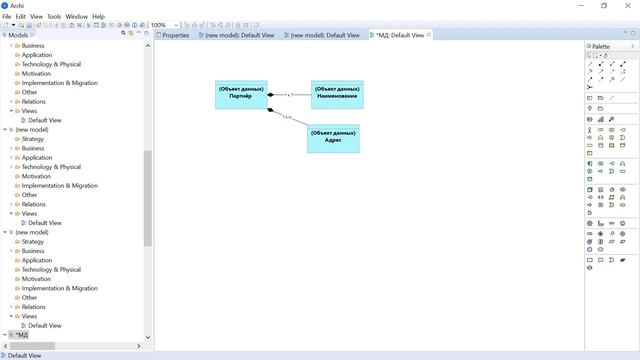Maximize the diagram editor area
This screenshot has width=640, height=360.
(633, 33)
